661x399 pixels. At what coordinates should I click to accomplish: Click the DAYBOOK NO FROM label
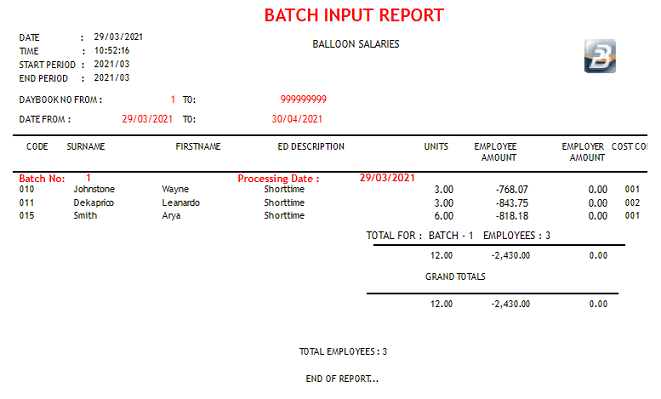[x=60, y=100]
